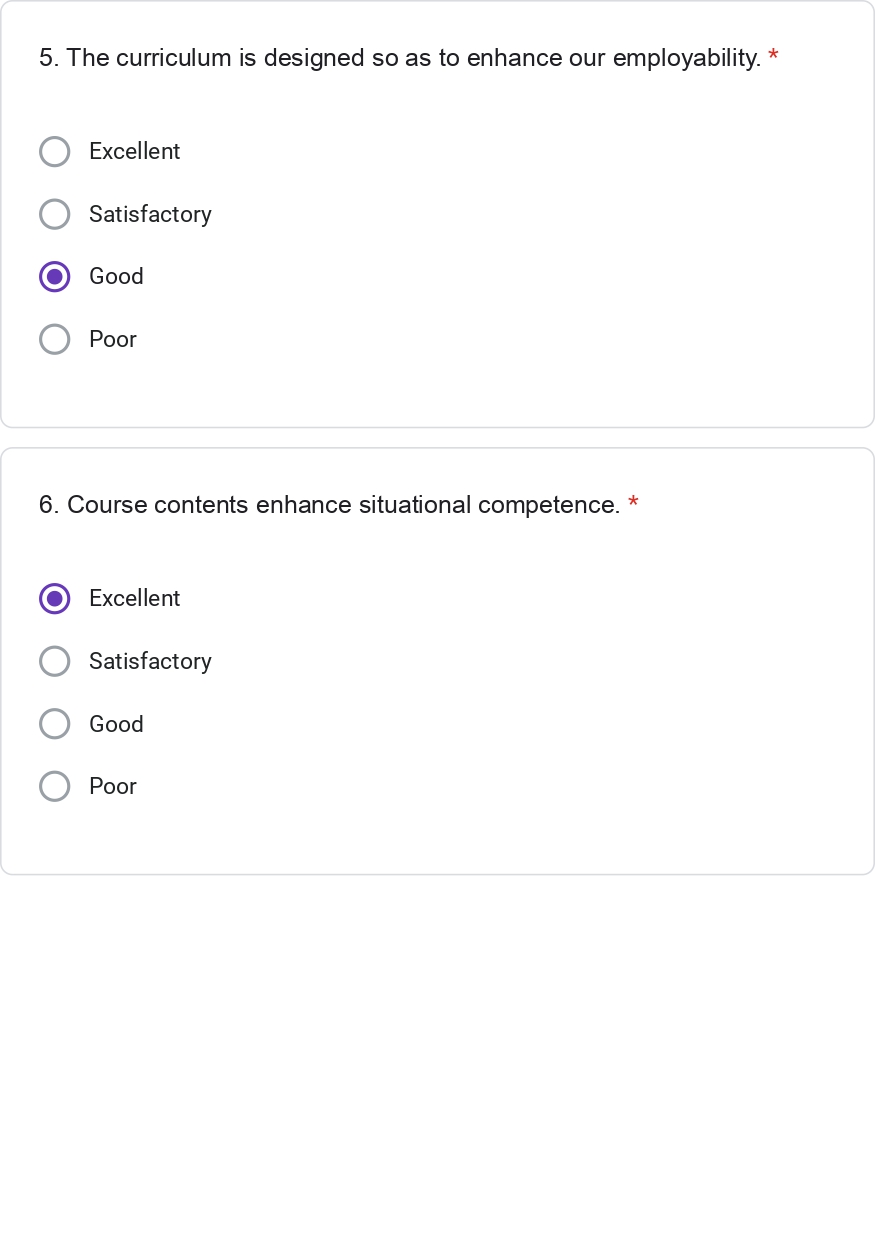This screenshot has width=875, height=1240.
Task: Select Excellent radio circle for question 5
Action: pyautogui.click(x=55, y=152)
